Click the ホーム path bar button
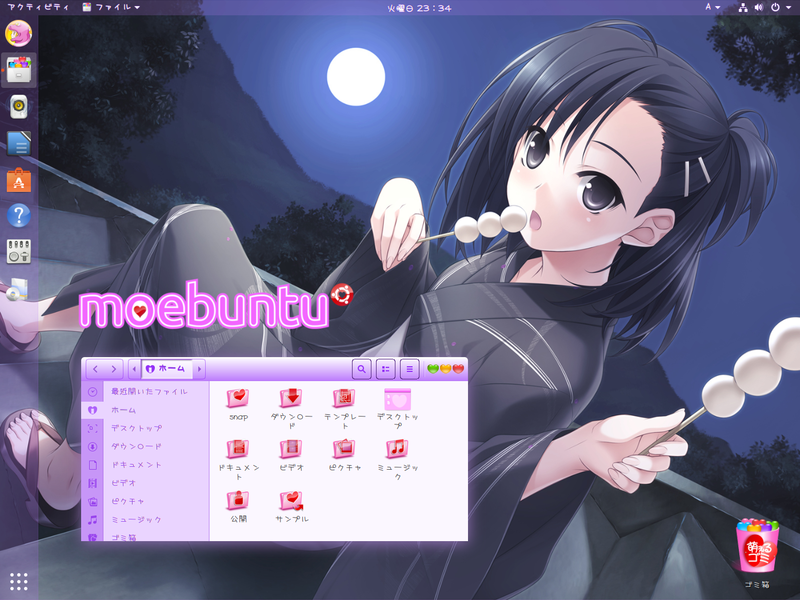The height and width of the screenshot is (600, 800). (x=166, y=369)
